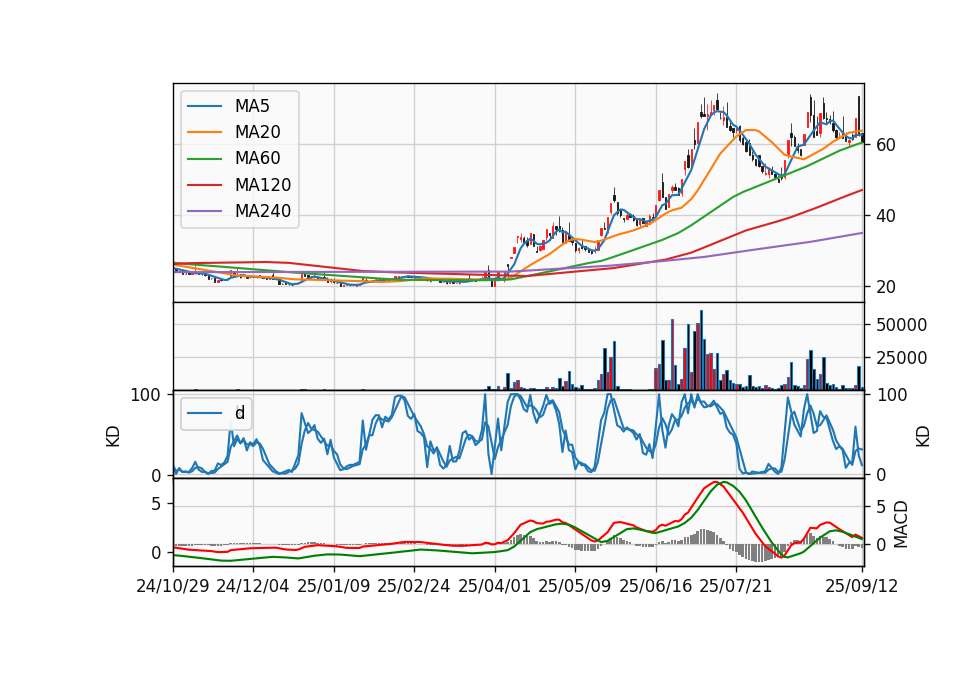960x690 pixels.
Task: Click the price axis value 60
Action: [885, 145]
